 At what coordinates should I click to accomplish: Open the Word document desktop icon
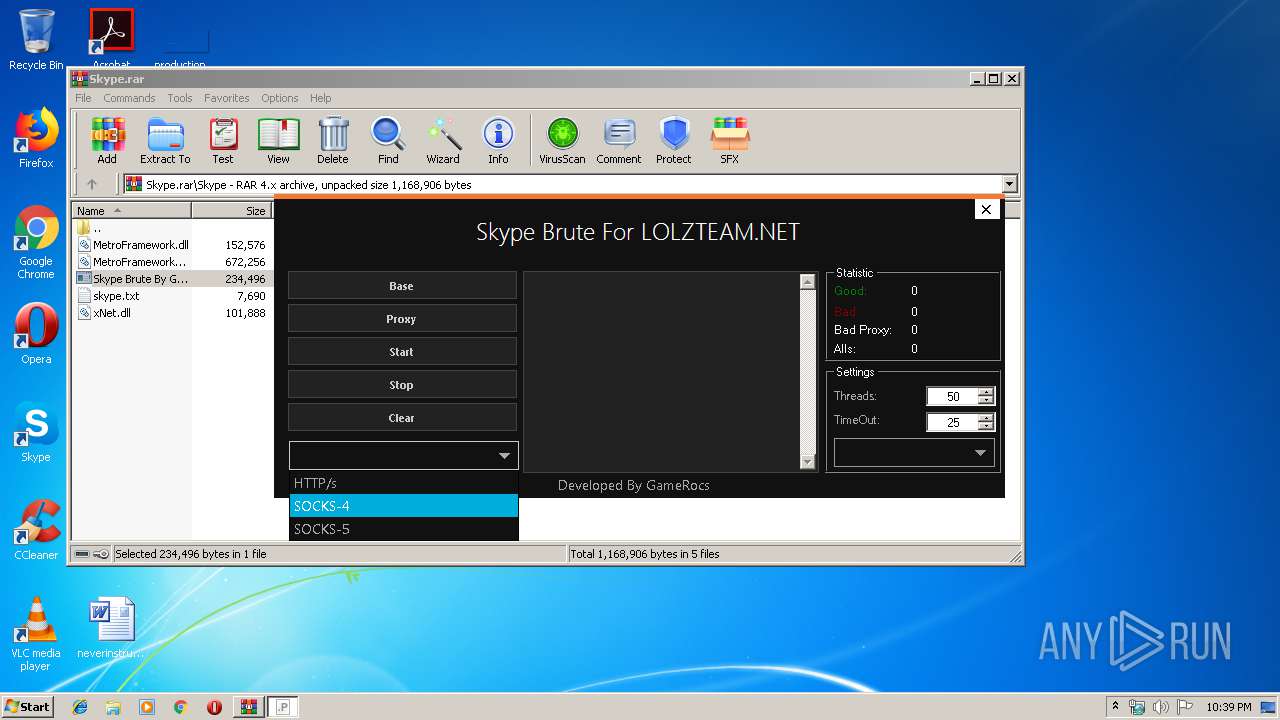point(111,628)
